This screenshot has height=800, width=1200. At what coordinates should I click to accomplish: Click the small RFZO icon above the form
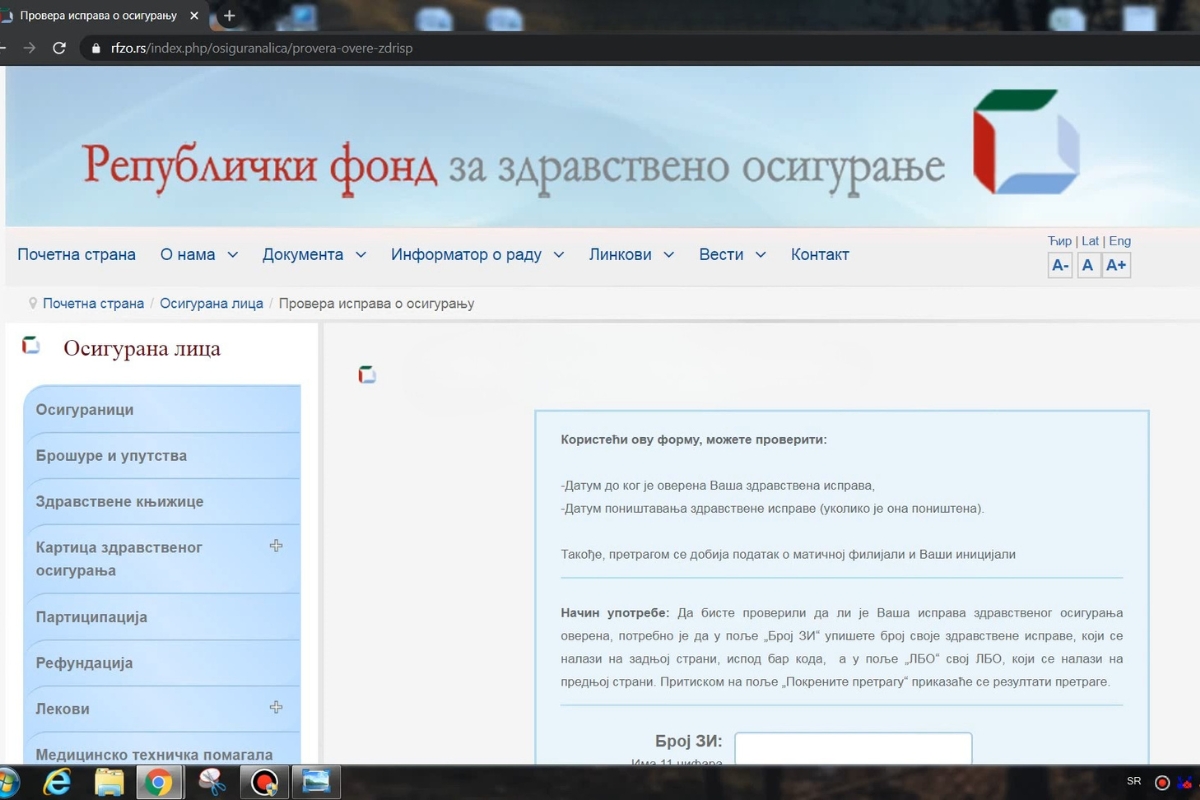366,373
